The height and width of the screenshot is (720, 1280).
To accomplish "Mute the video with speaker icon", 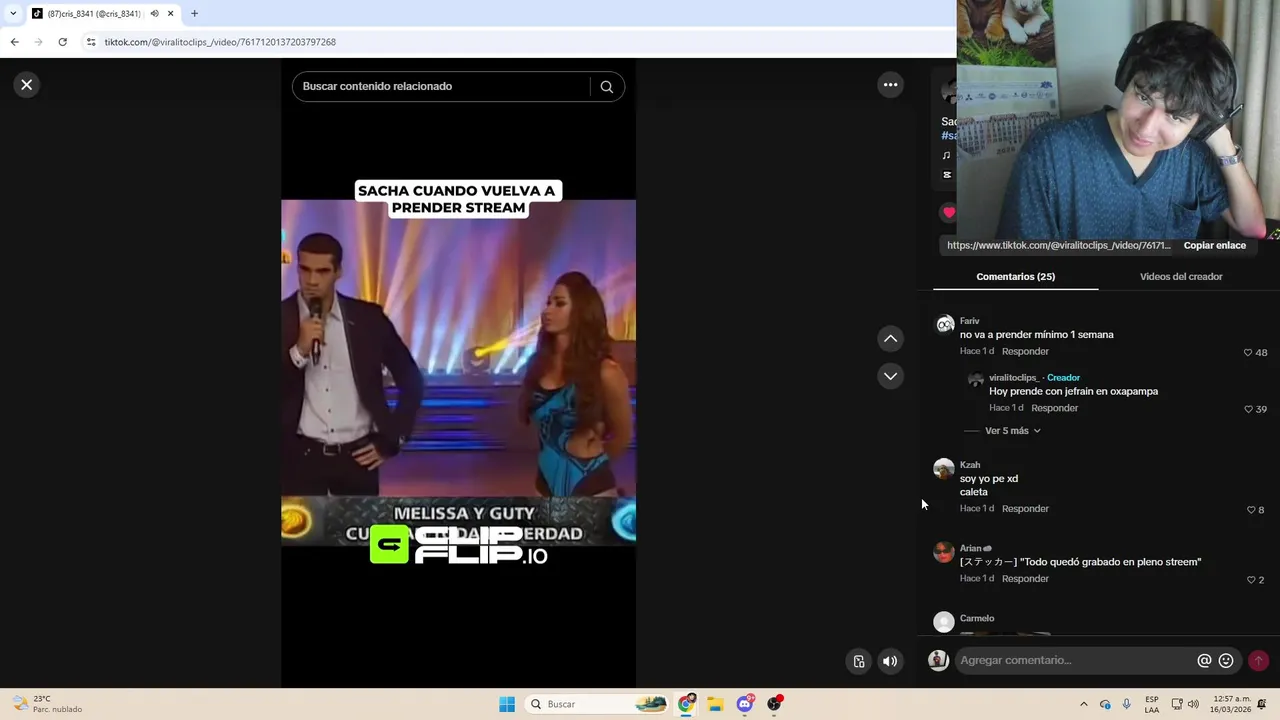I will click(x=890, y=661).
